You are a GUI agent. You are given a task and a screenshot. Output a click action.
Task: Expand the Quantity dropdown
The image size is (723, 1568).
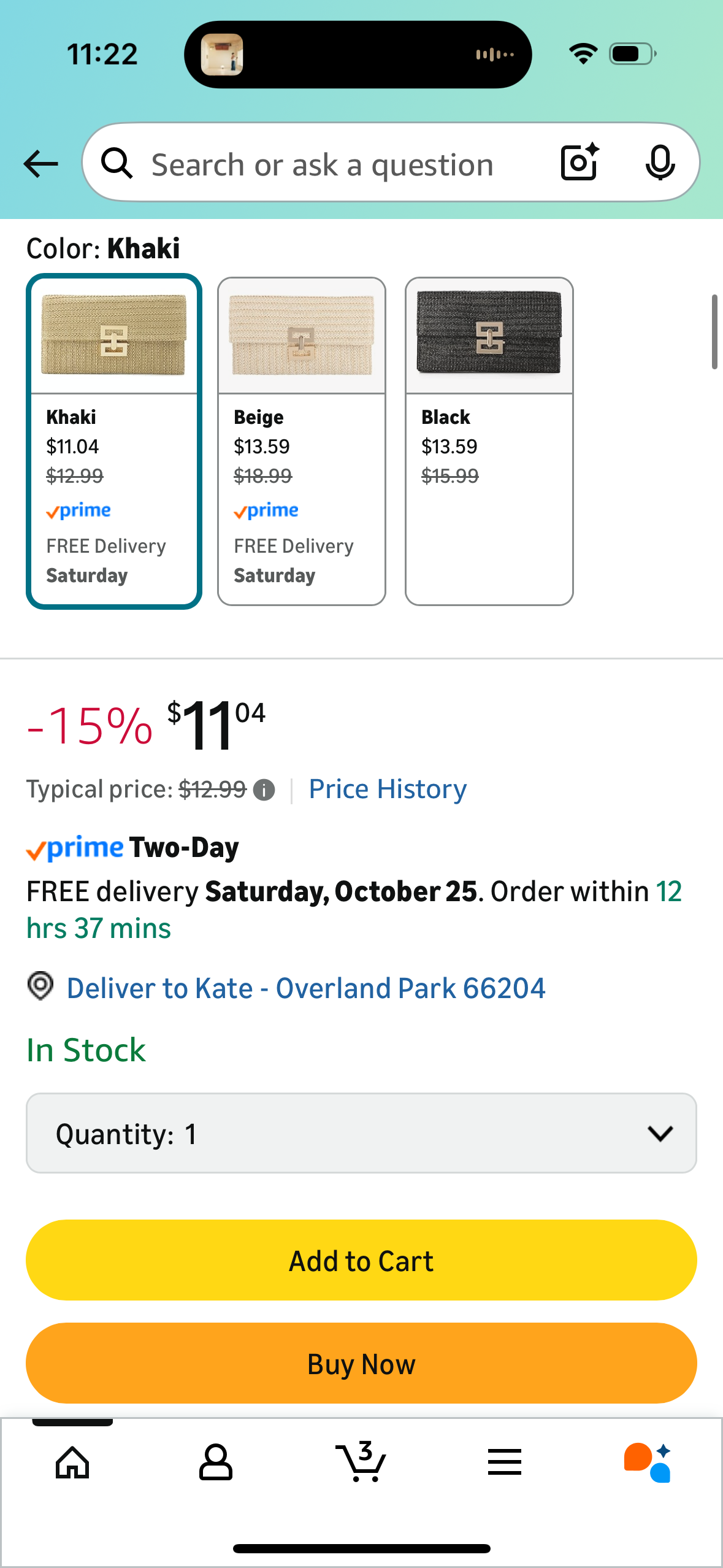tap(361, 1133)
